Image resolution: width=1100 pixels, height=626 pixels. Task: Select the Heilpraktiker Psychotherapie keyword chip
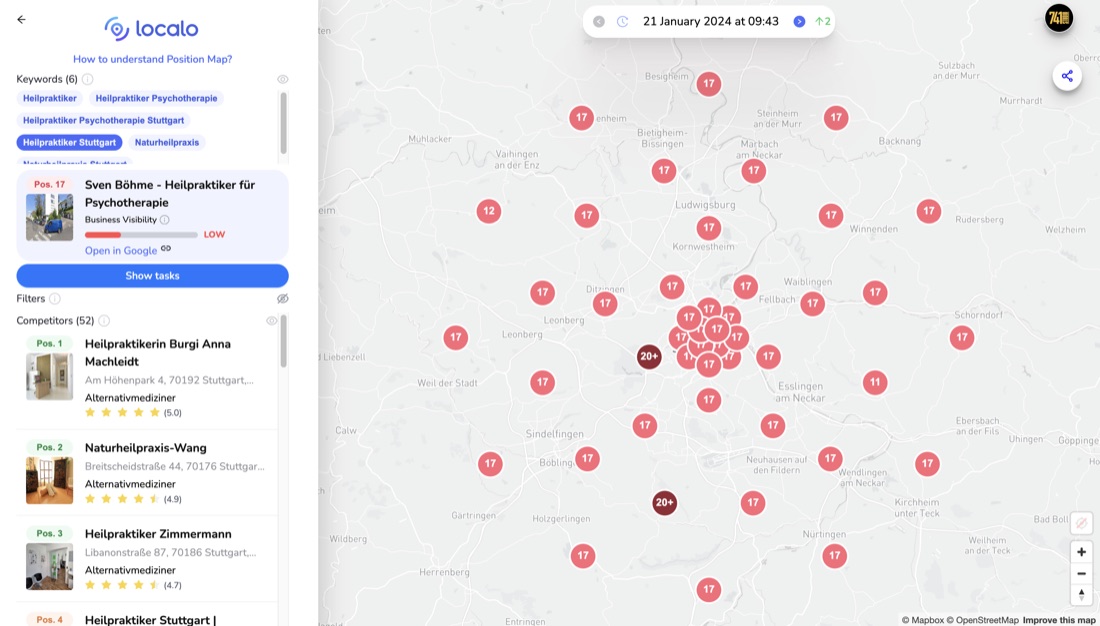click(156, 98)
